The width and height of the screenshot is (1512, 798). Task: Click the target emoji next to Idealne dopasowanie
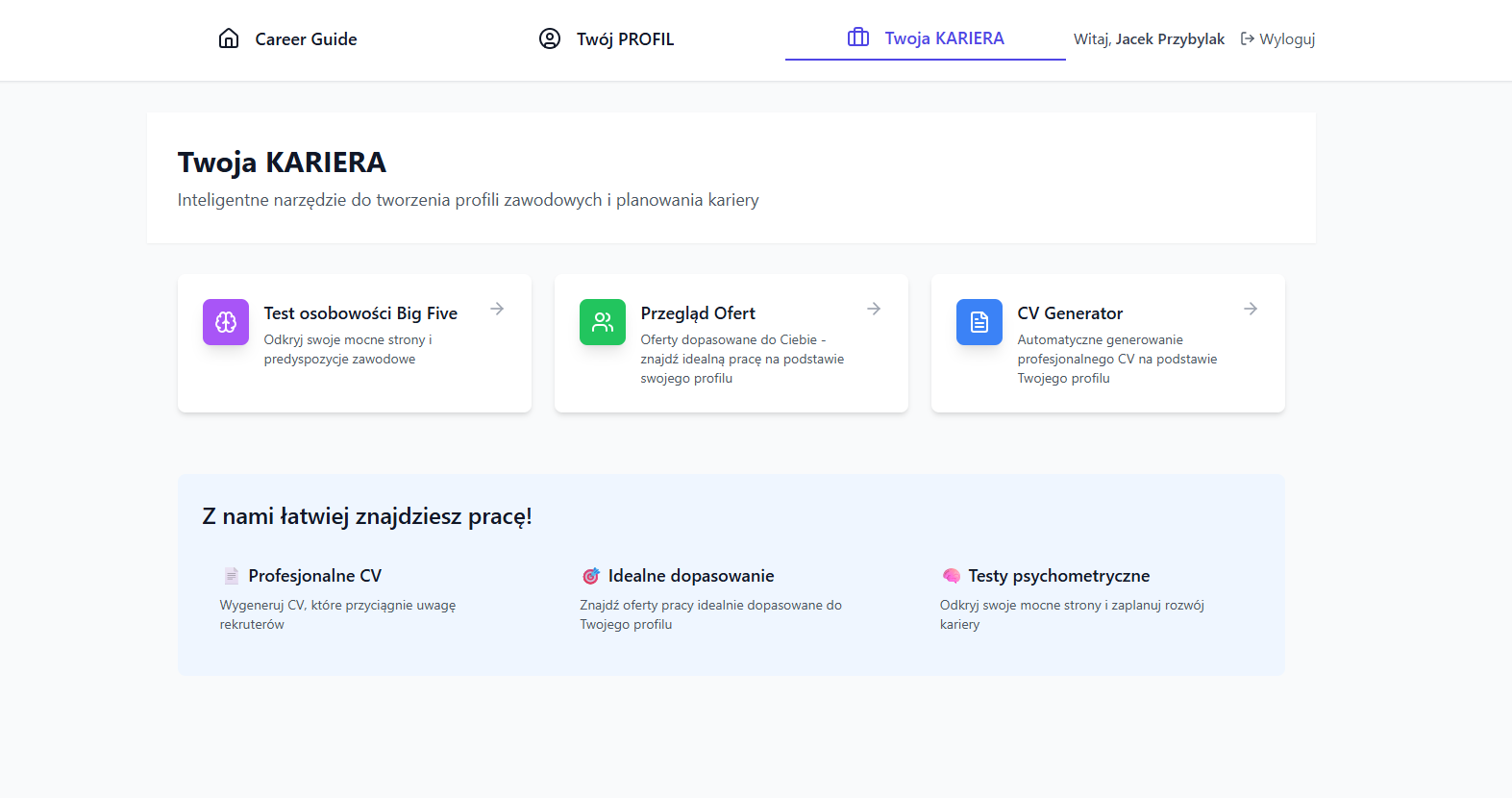pyautogui.click(x=591, y=576)
